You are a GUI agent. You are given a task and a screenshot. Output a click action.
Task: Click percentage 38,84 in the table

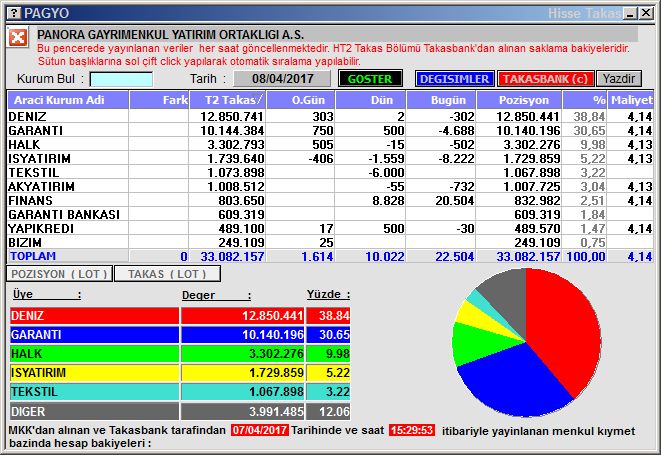pos(589,116)
